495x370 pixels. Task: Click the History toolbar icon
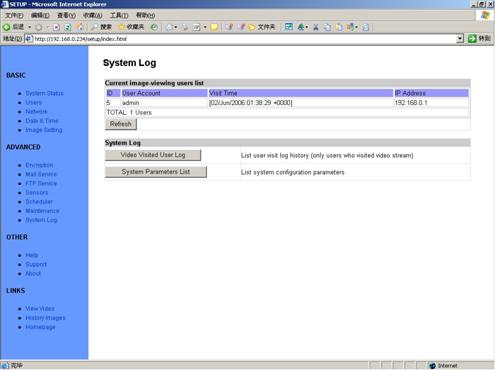coord(154,27)
